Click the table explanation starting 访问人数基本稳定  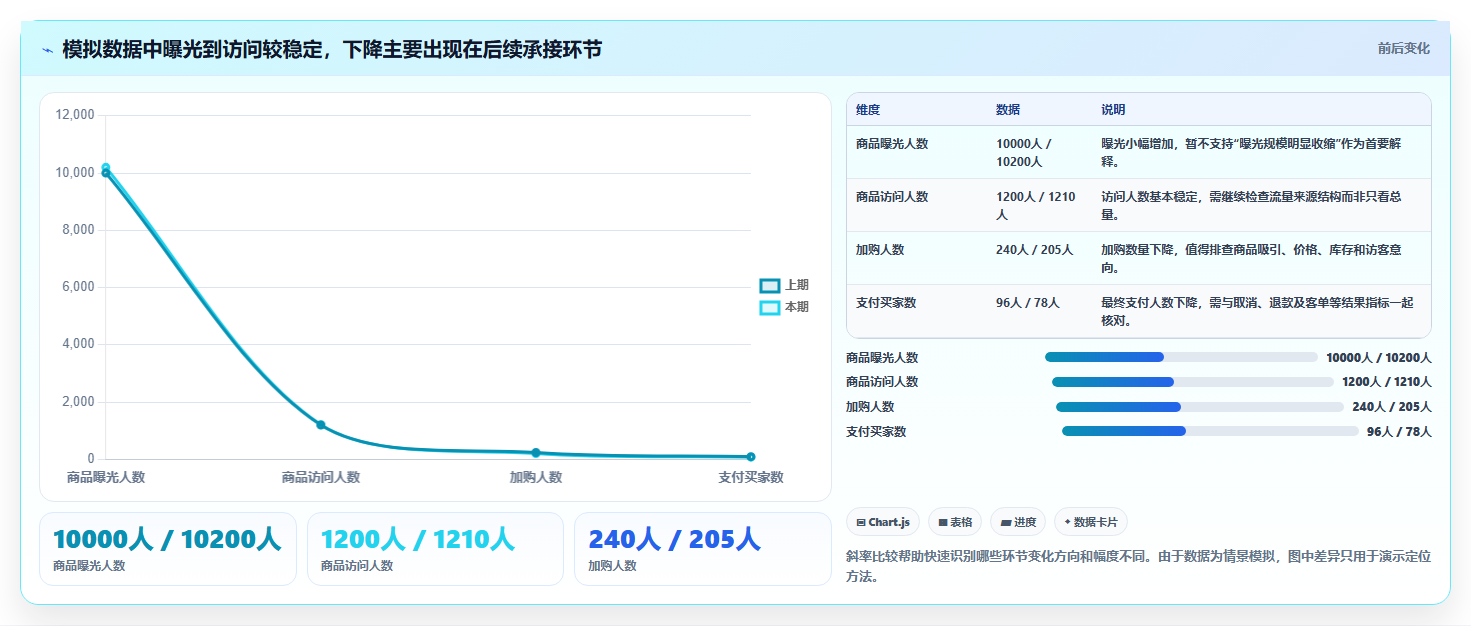pos(1251,205)
